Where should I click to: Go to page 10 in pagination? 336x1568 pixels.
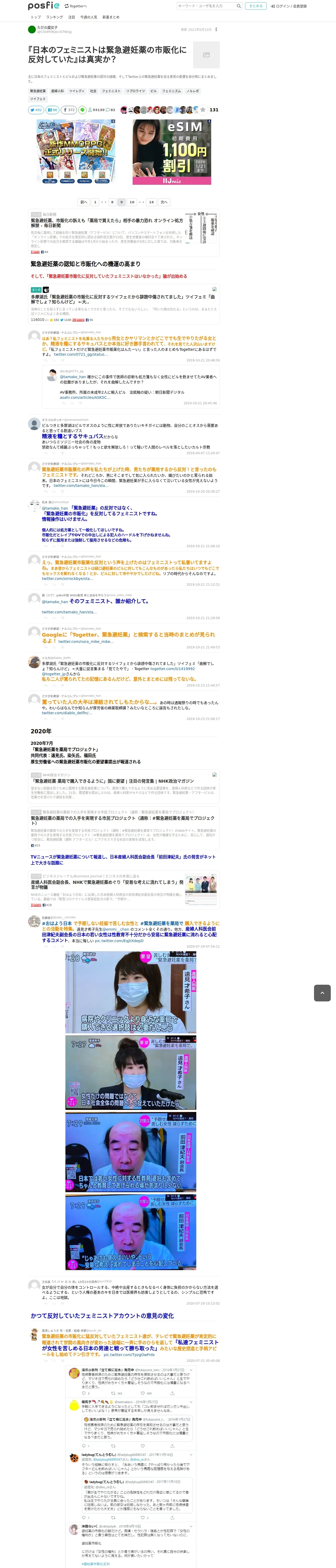[132, 202]
